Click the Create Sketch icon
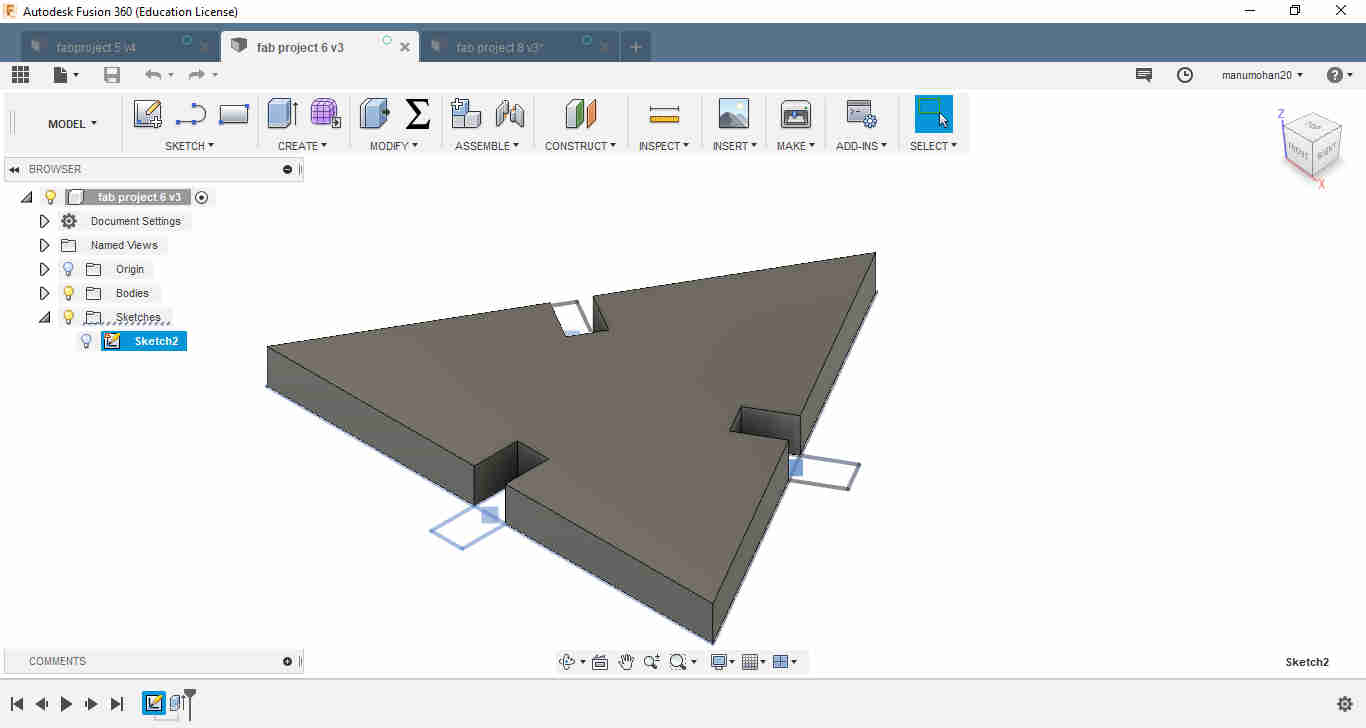 pos(148,114)
